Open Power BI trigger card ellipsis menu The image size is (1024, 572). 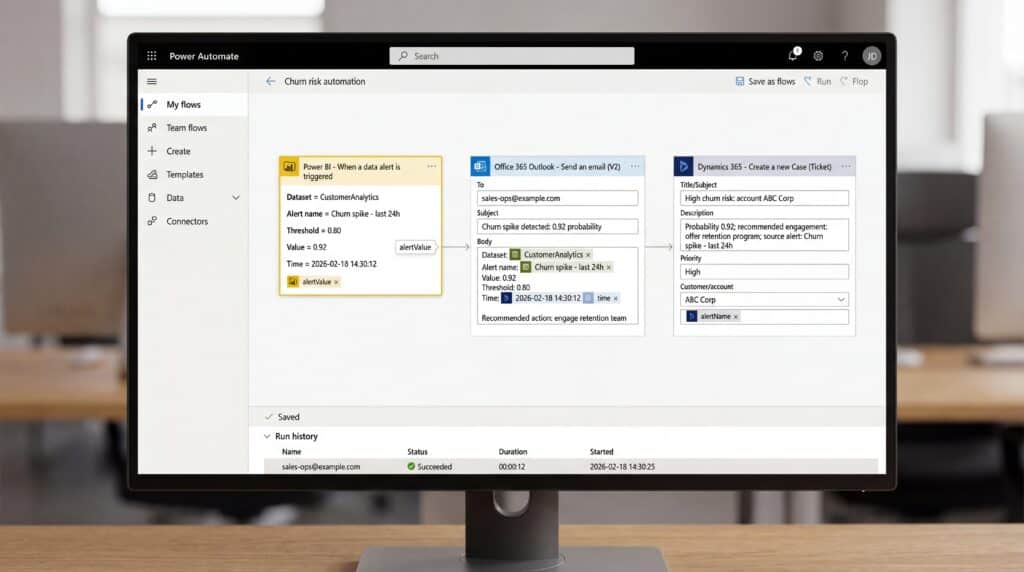pyautogui.click(x=432, y=167)
